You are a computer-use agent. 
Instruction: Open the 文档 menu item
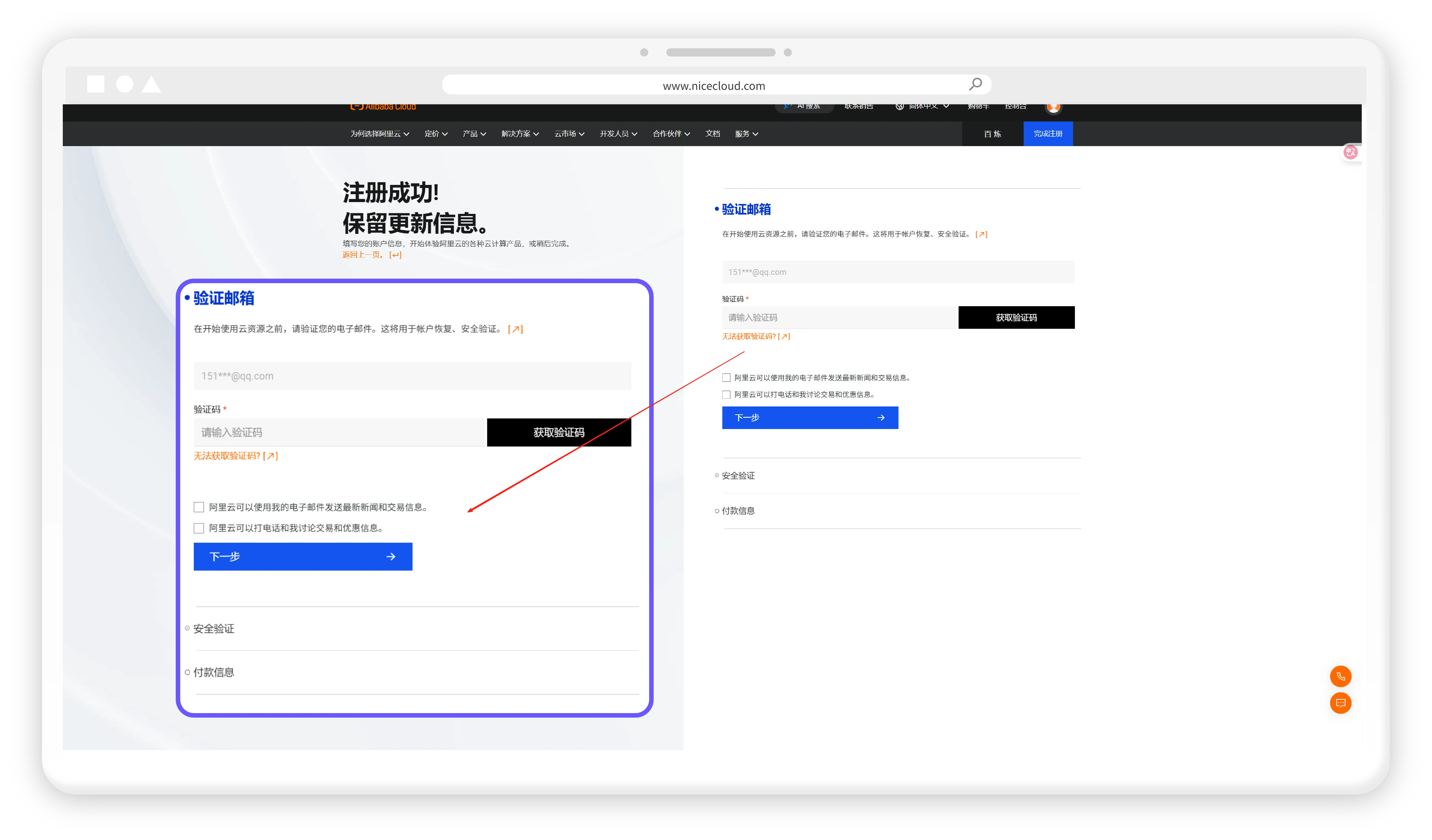713,134
